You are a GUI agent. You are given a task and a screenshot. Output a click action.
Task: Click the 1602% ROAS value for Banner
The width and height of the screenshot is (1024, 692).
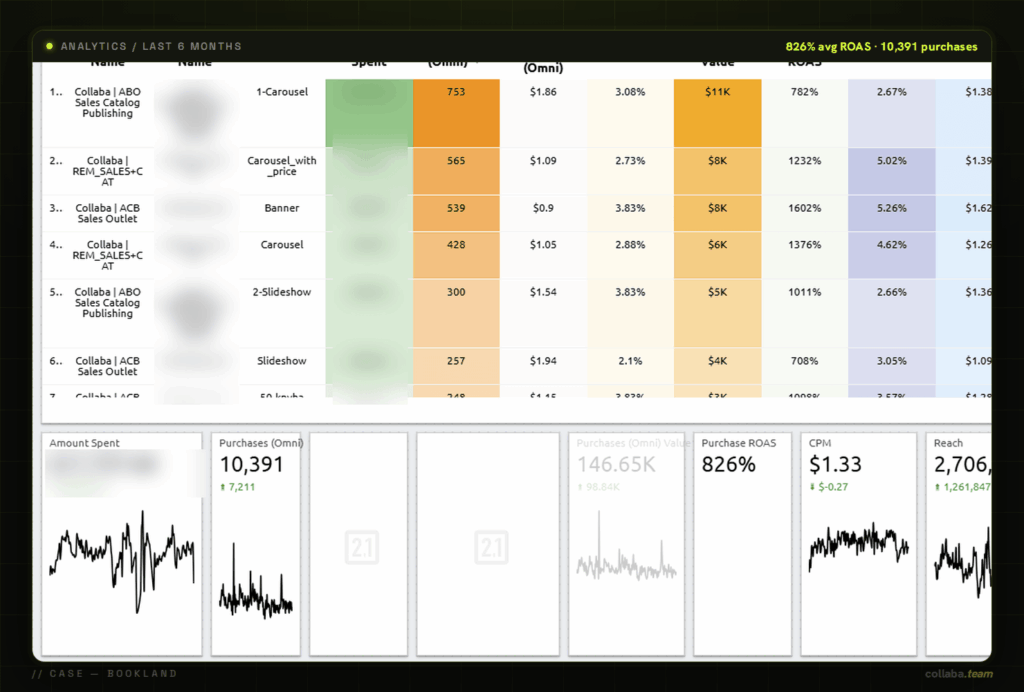[x=804, y=208]
